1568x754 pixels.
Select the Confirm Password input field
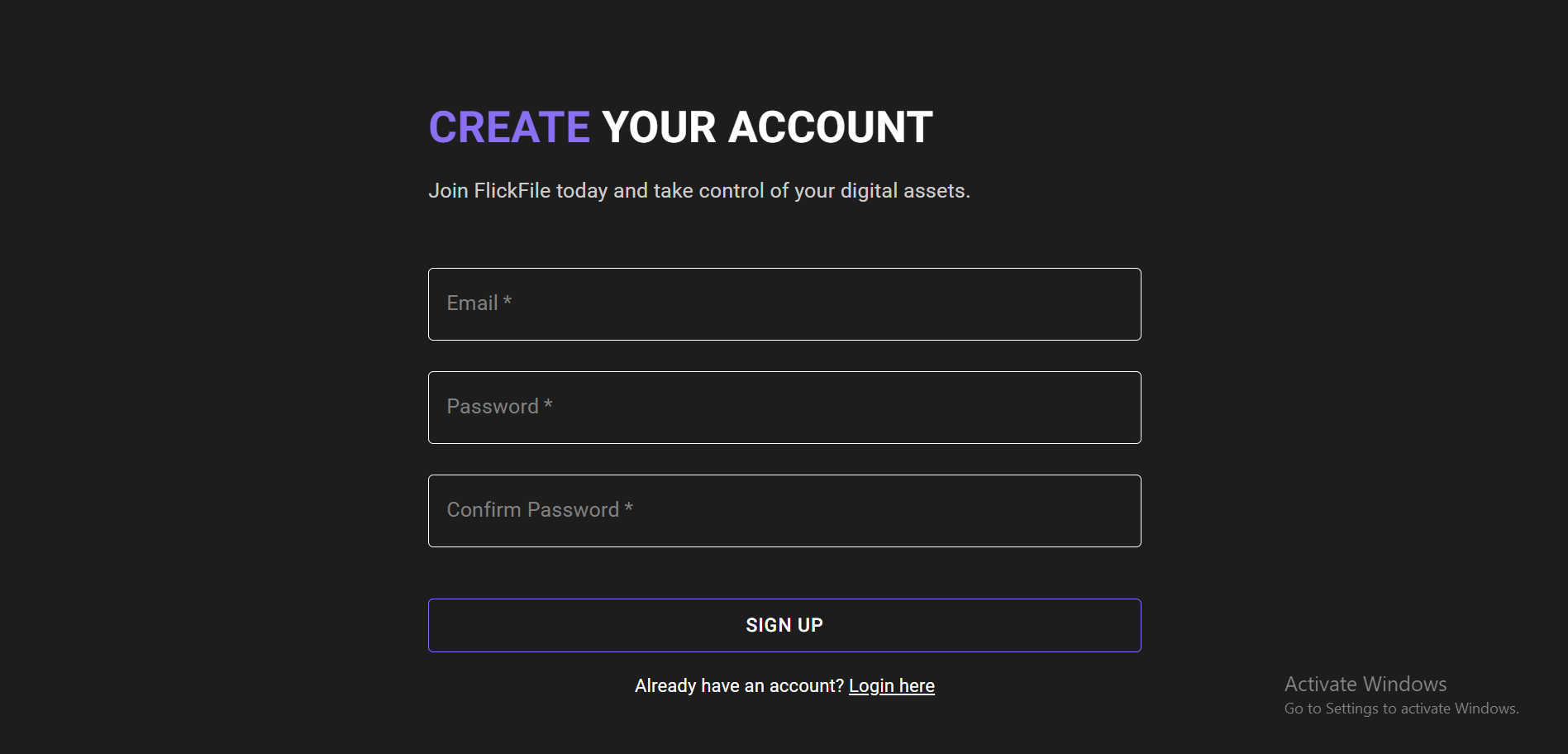pos(784,511)
